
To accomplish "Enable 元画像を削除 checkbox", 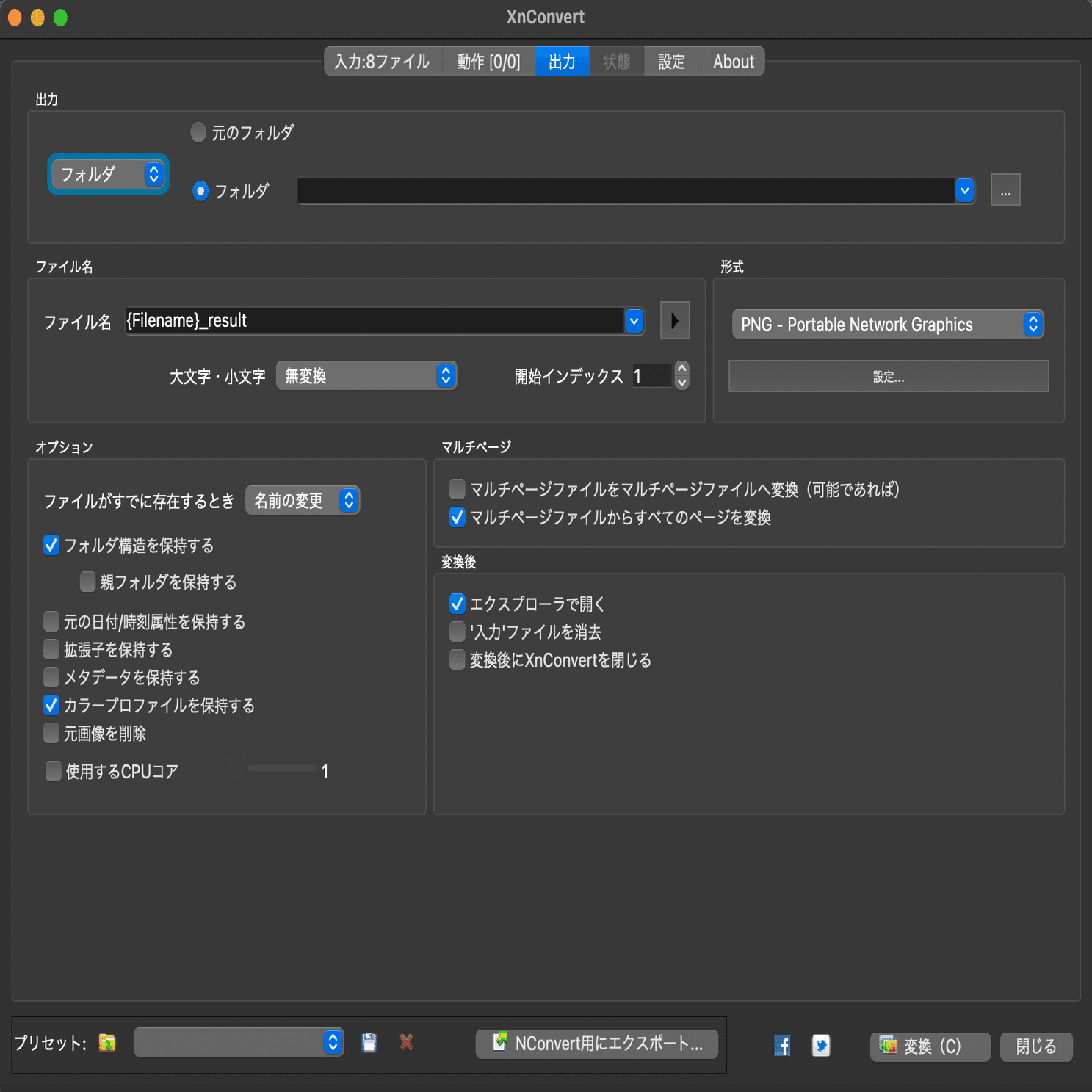I will [x=51, y=733].
